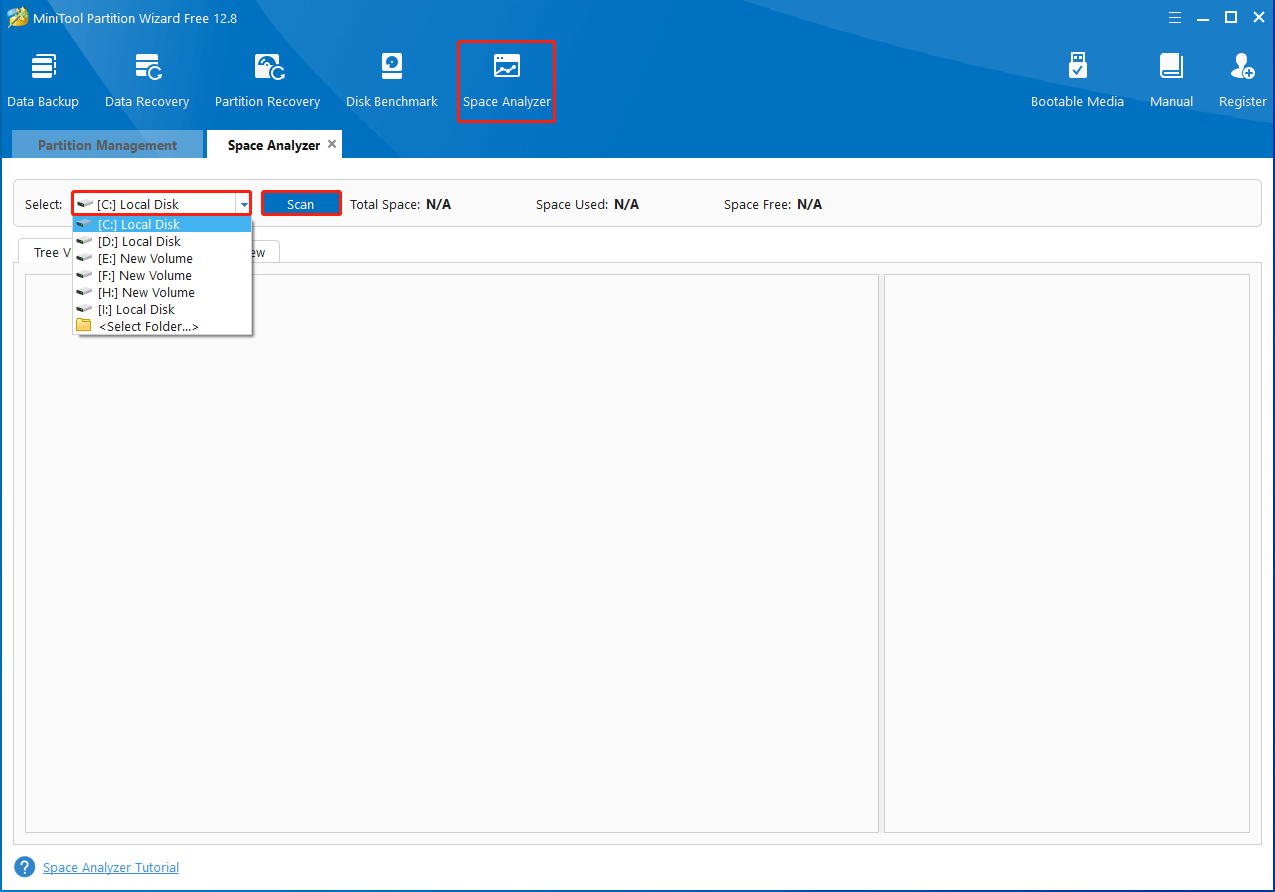Screen dimensions: 1275x892
Task: Pick [I:] Local Disk in the list
Action: tap(135, 309)
